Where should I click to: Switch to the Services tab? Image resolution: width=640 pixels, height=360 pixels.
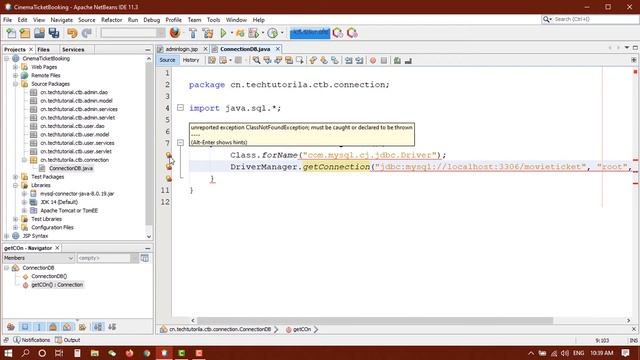tap(73, 49)
